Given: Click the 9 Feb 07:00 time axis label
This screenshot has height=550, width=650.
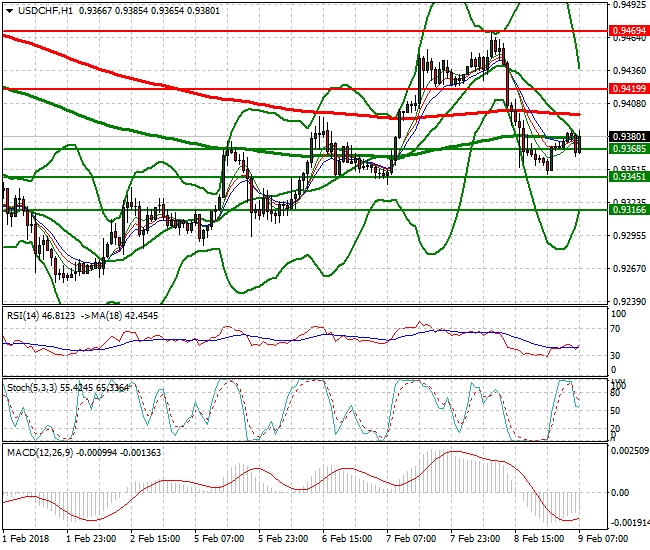Looking at the screenshot, I should (x=603, y=539).
